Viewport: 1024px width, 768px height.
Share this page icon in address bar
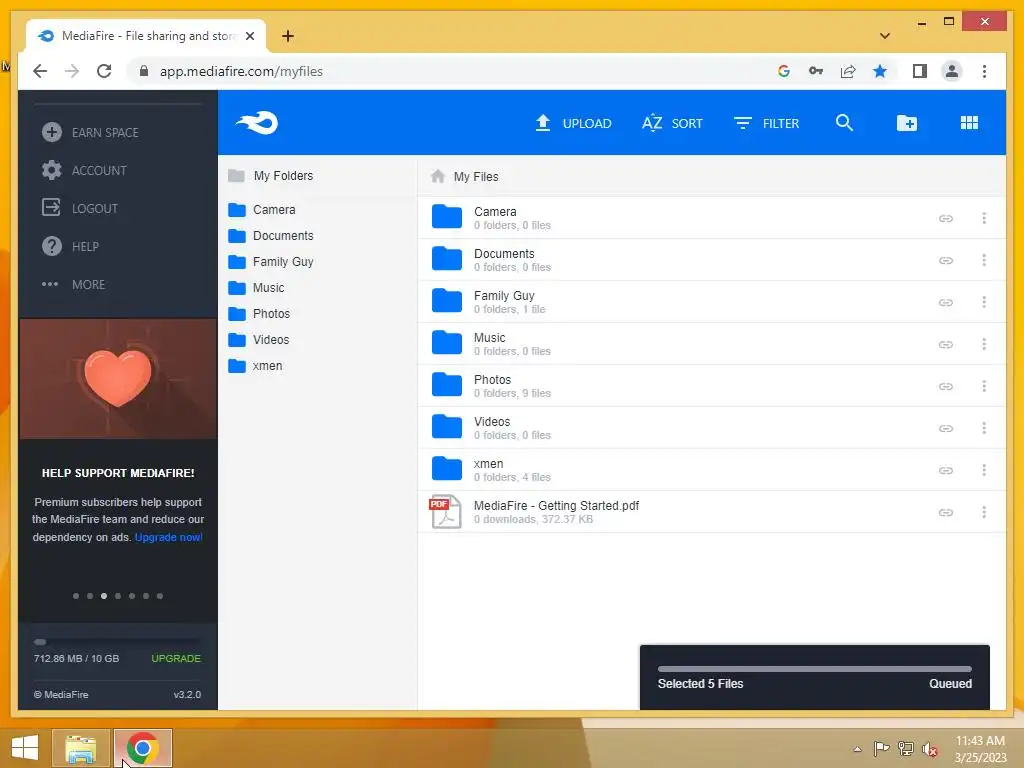[848, 71]
